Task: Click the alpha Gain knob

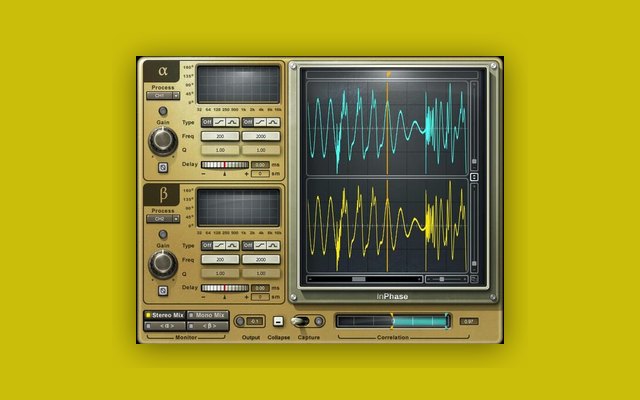Action: pyautogui.click(x=163, y=141)
